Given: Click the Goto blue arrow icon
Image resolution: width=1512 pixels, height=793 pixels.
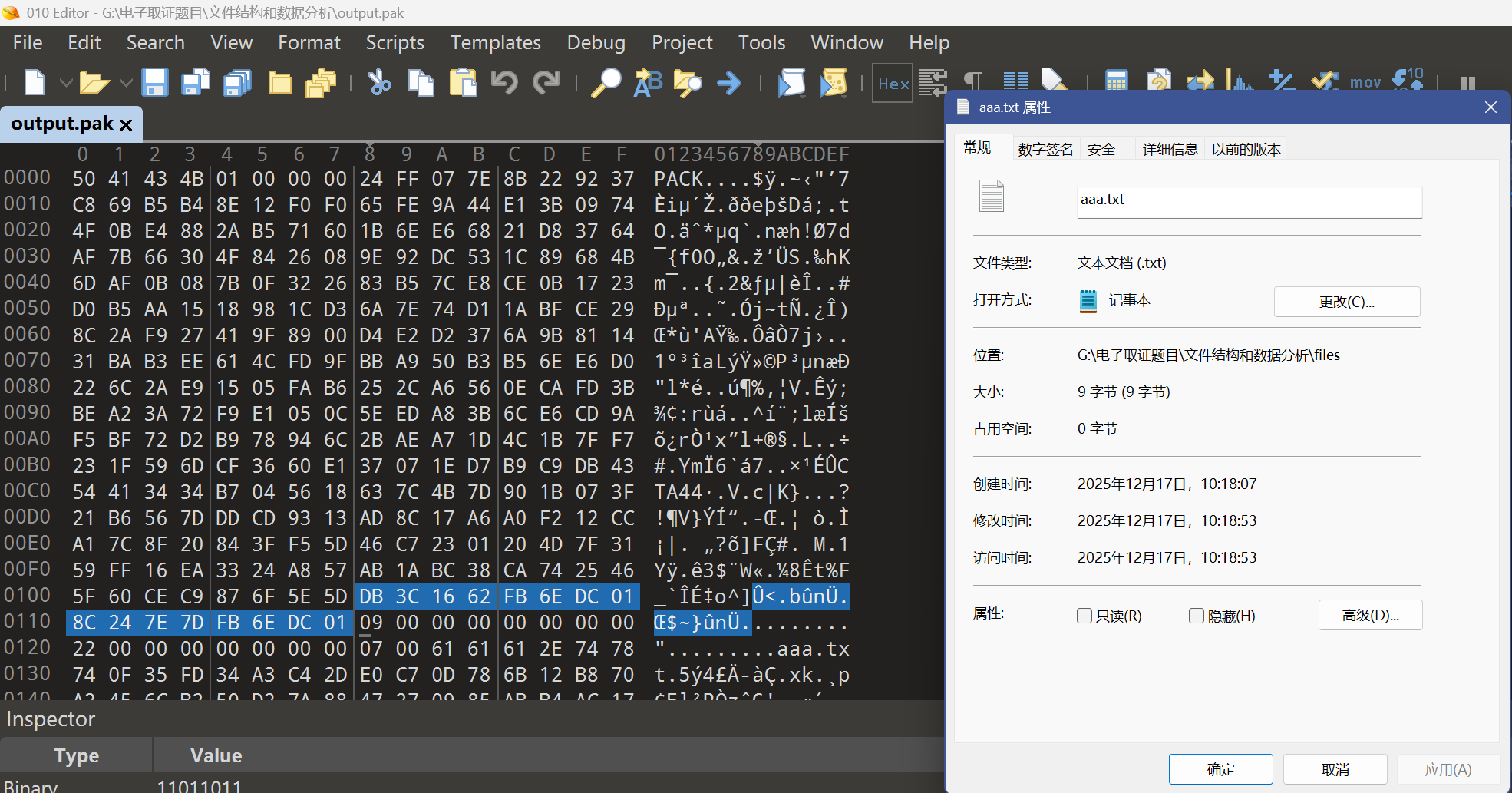Looking at the screenshot, I should (x=729, y=82).
